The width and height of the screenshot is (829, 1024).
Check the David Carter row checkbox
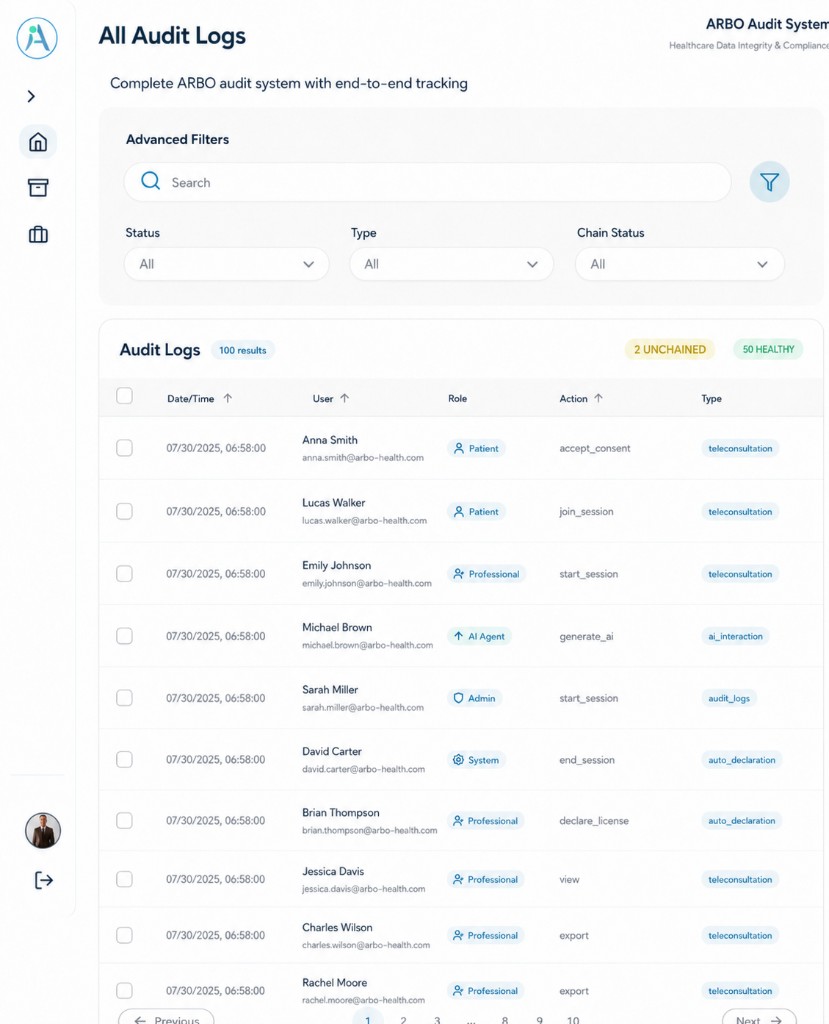(124, 759)
